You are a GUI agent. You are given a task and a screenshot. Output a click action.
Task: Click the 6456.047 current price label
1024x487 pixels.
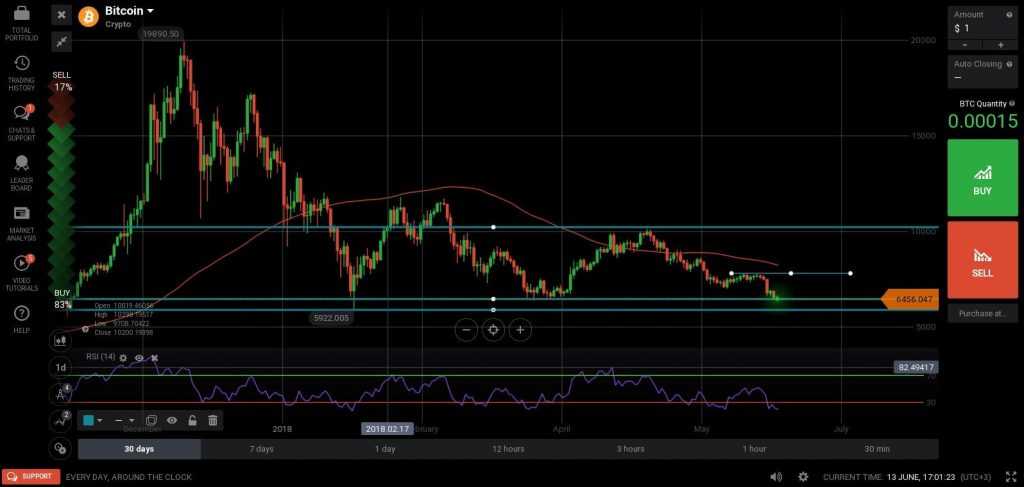[x=910, y=299]
